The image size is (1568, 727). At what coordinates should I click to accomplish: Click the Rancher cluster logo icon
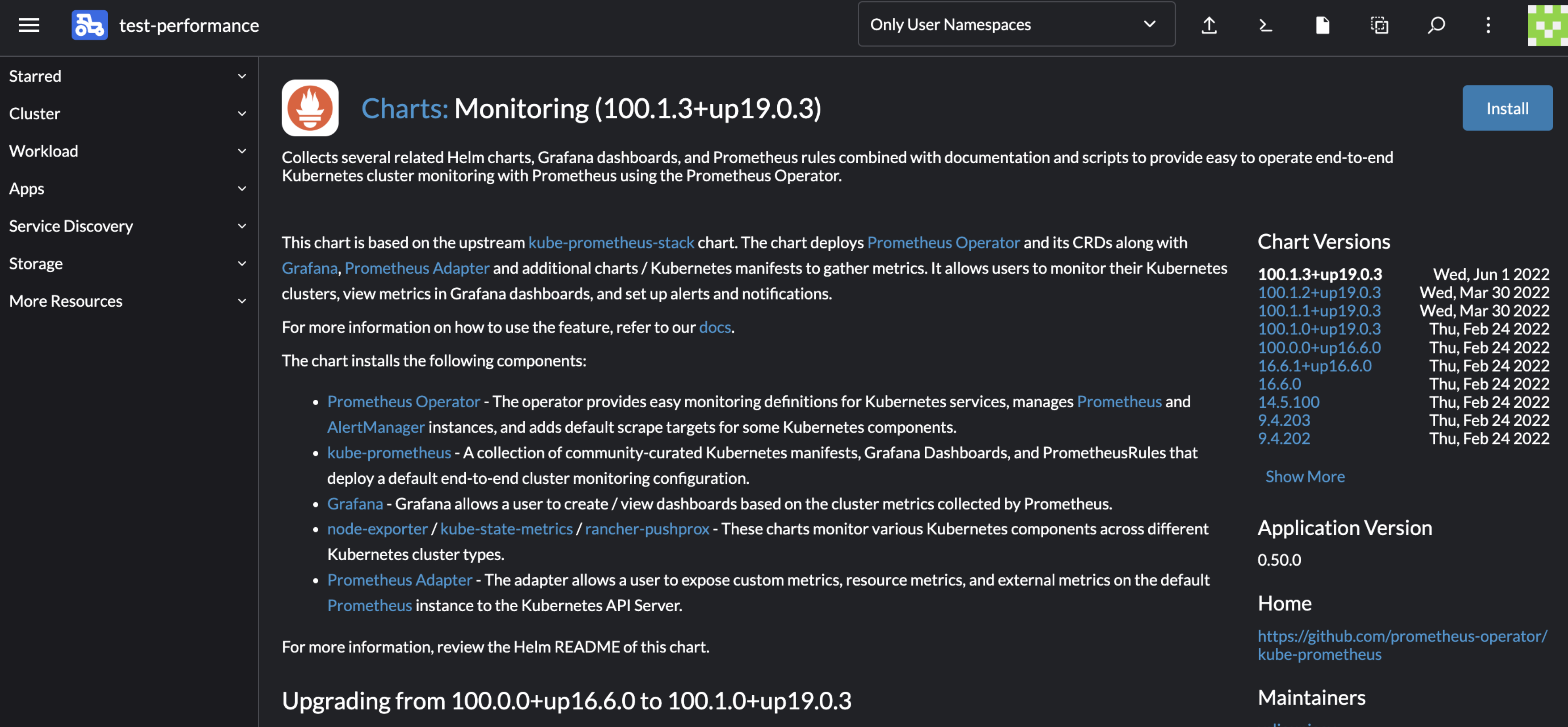(89, 25)
